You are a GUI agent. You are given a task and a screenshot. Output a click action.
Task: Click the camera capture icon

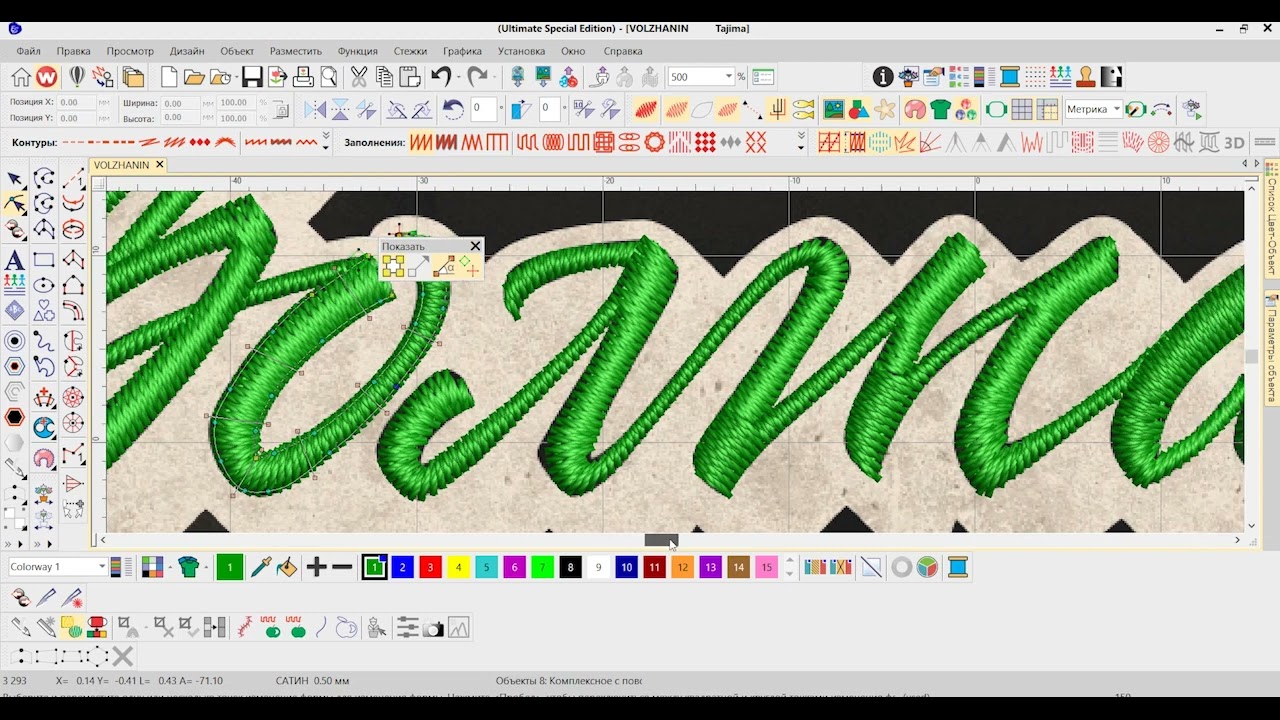(x=433, y=628)
